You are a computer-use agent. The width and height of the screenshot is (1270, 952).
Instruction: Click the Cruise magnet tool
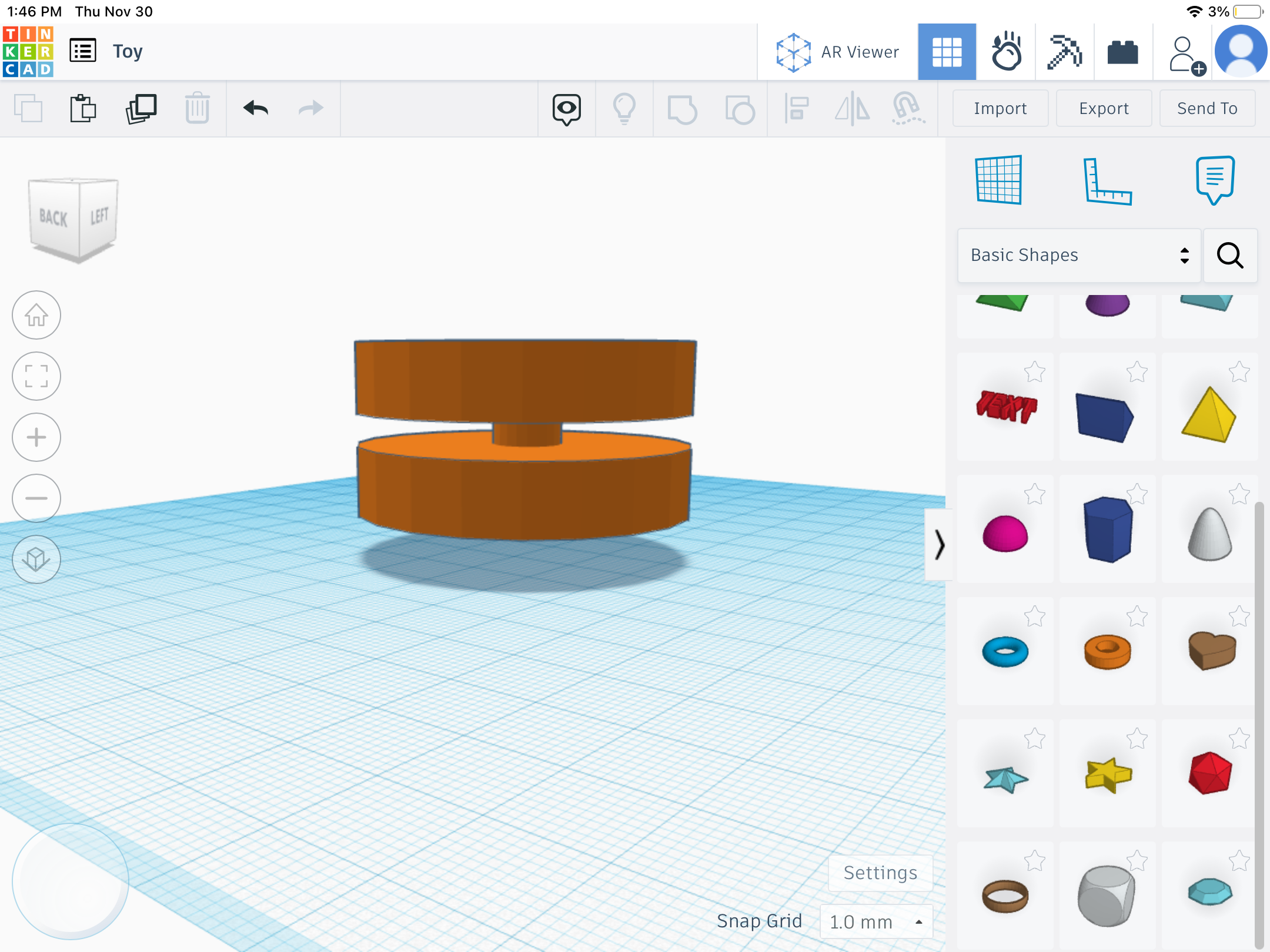click(x=908, y=109)
